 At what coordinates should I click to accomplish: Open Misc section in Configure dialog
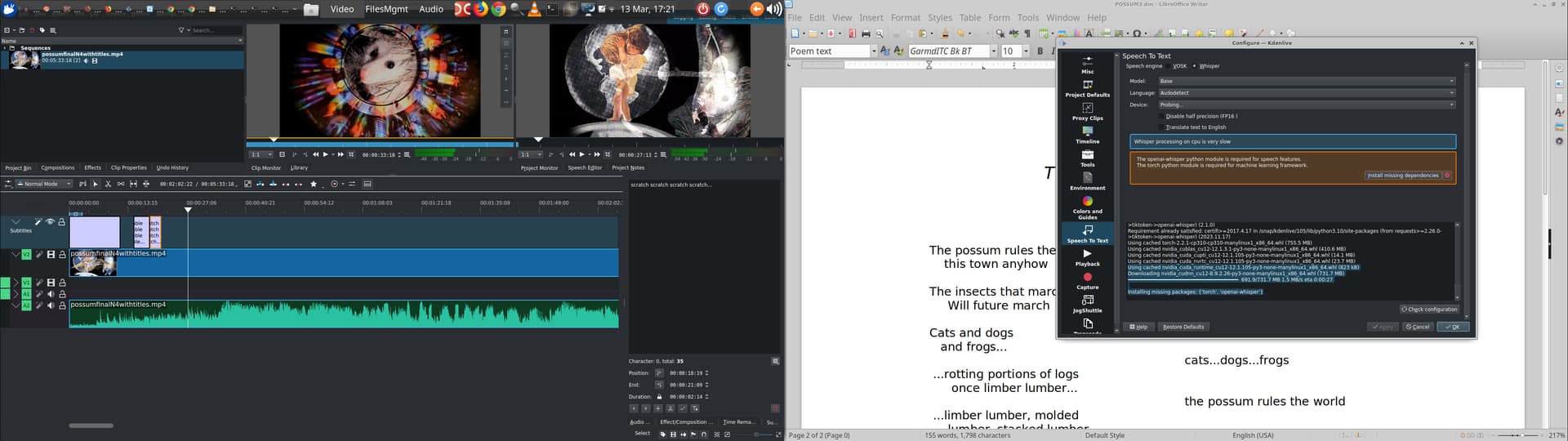pos(1087,65)
